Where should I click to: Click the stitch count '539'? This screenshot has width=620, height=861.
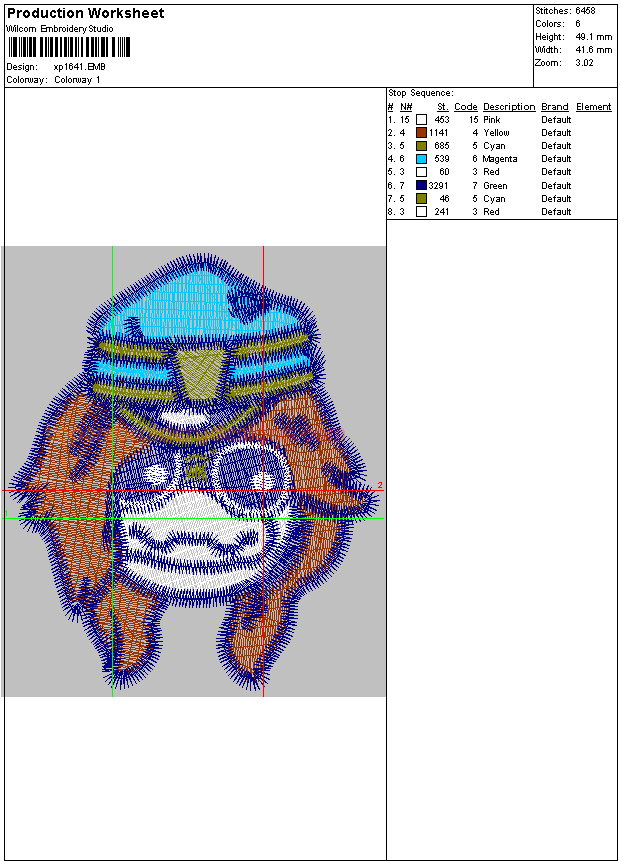coord(442,159)
